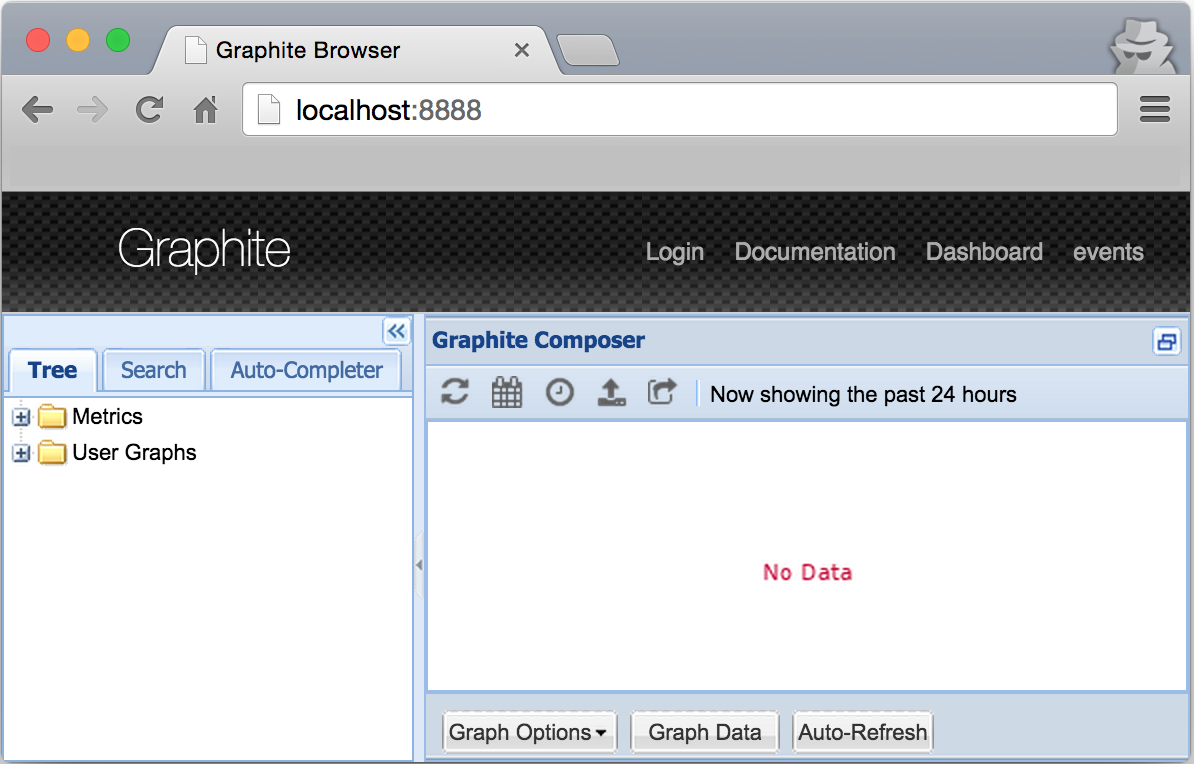Click the Composer window restore icon
The image size is (1194, 764).
[1167, 341]
